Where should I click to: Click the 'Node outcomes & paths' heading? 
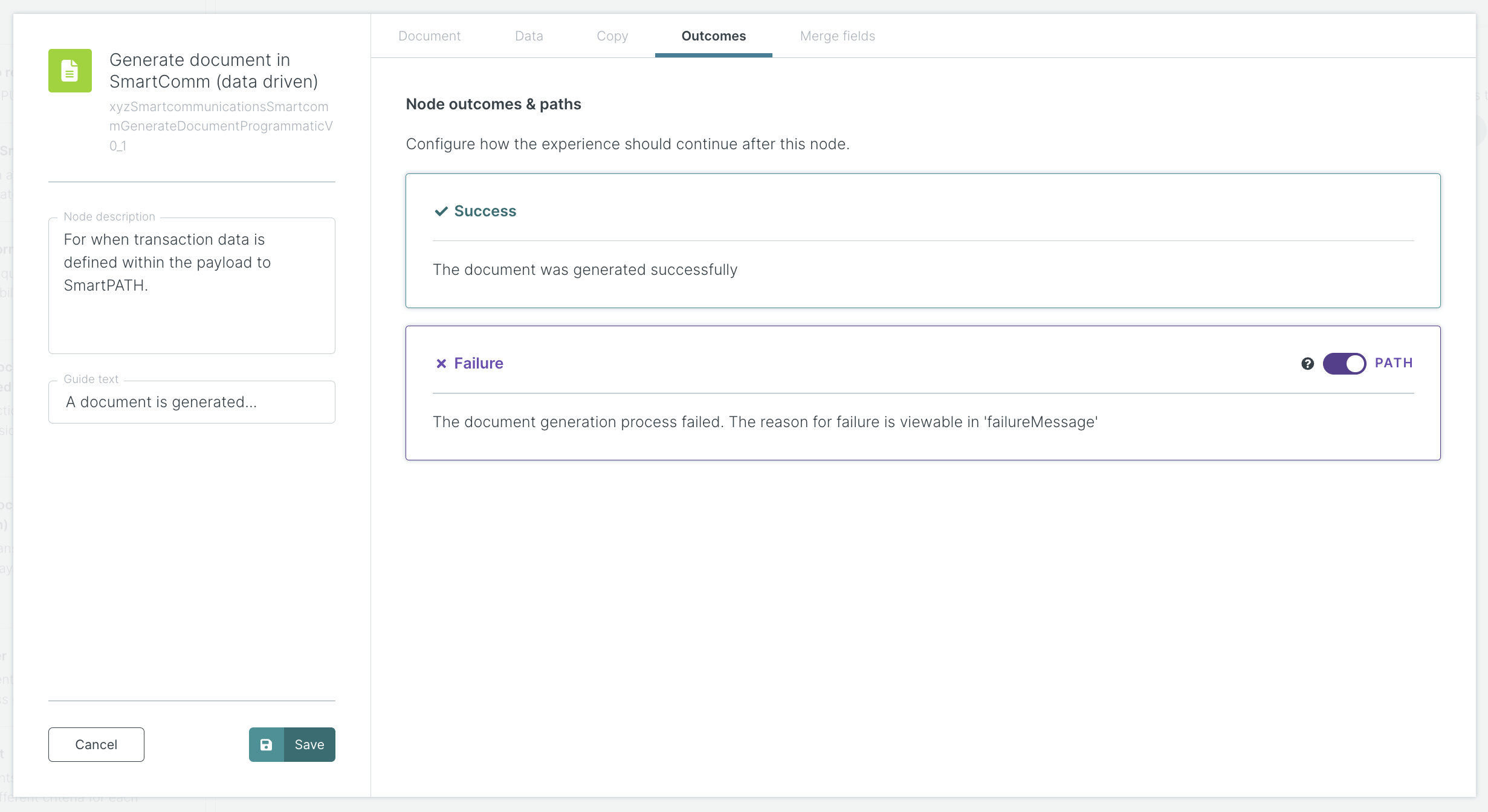pos(493,104)
